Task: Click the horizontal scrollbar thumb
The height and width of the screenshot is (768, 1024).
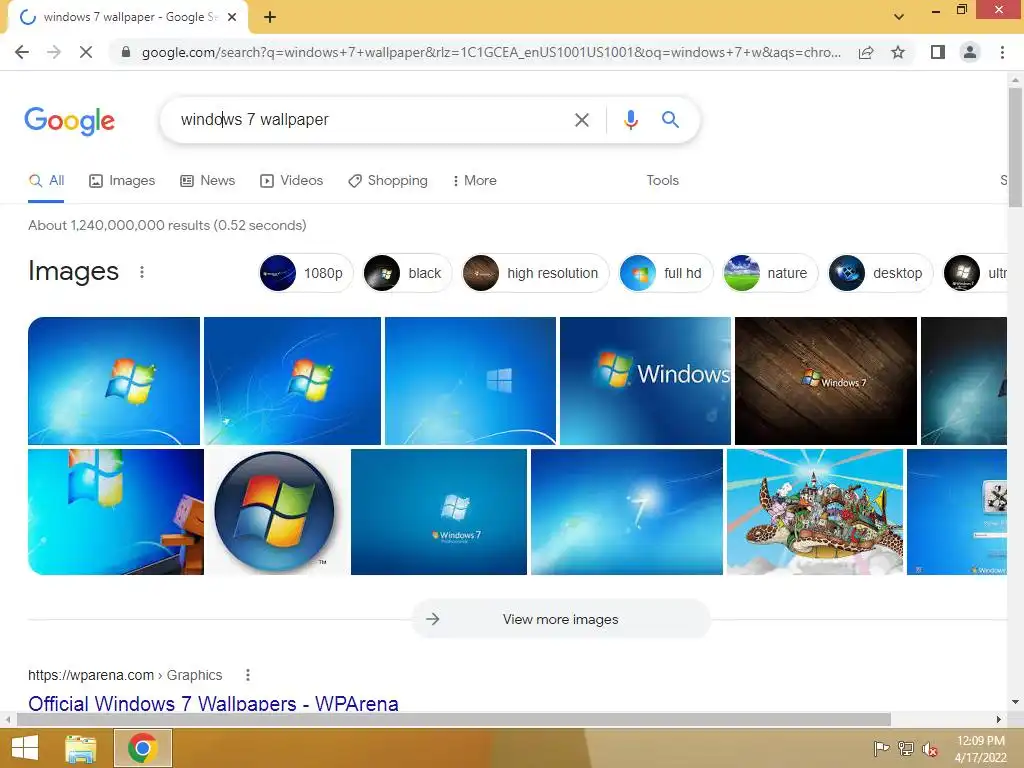Action: point(453,720)
